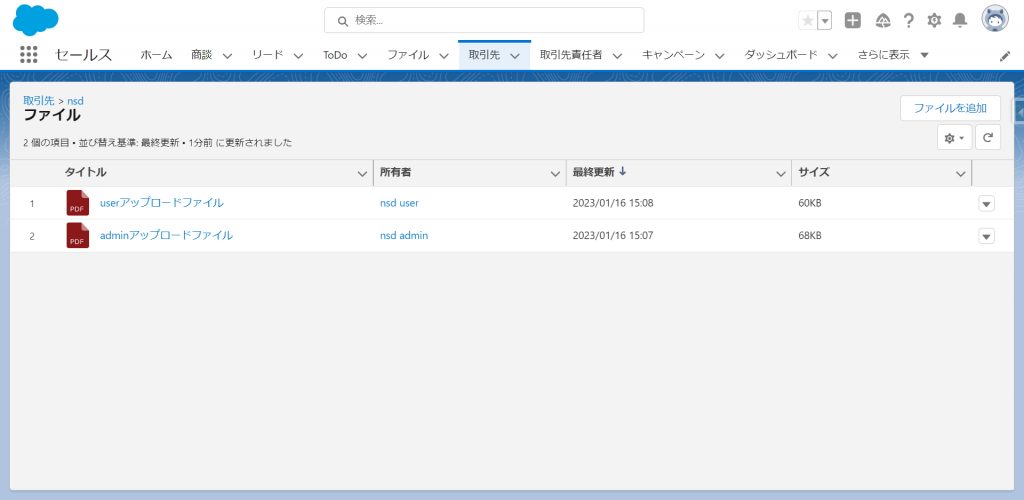Click the ファイルを追加 button
The width and height of the screenshot is (1024, 500).
tap(949, 108)
